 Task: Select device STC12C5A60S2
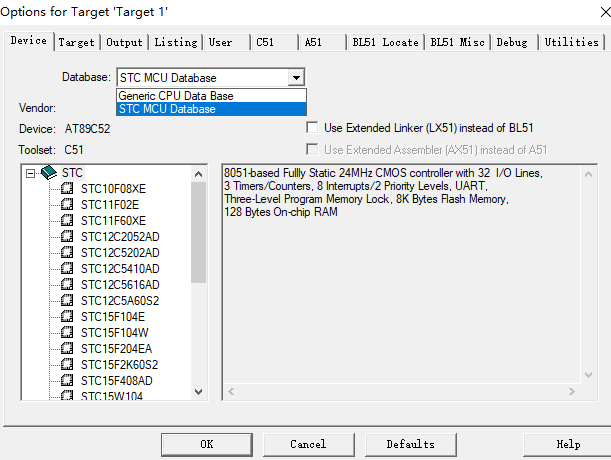click(120, 301)
